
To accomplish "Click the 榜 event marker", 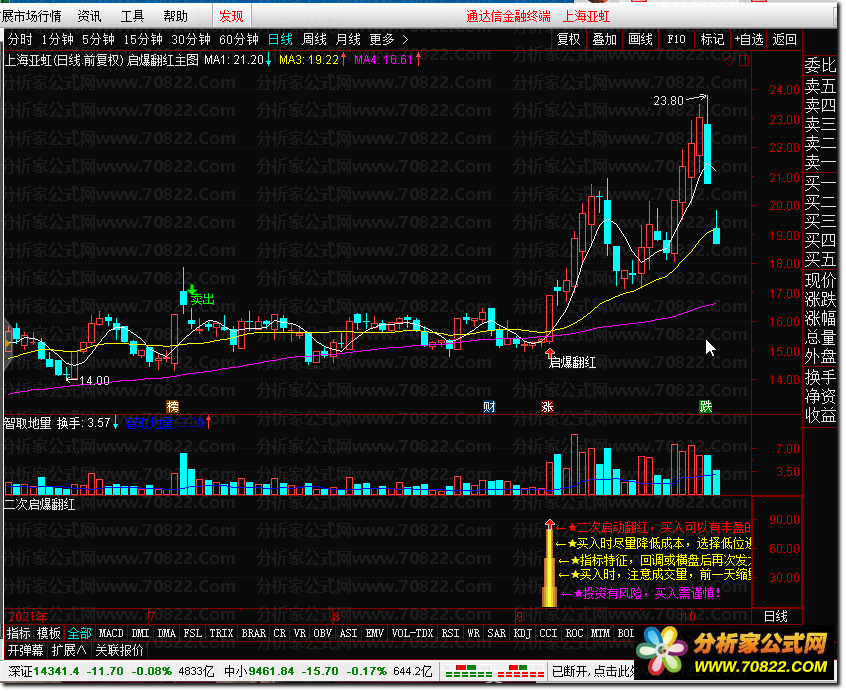I will (x=173, y=407).
